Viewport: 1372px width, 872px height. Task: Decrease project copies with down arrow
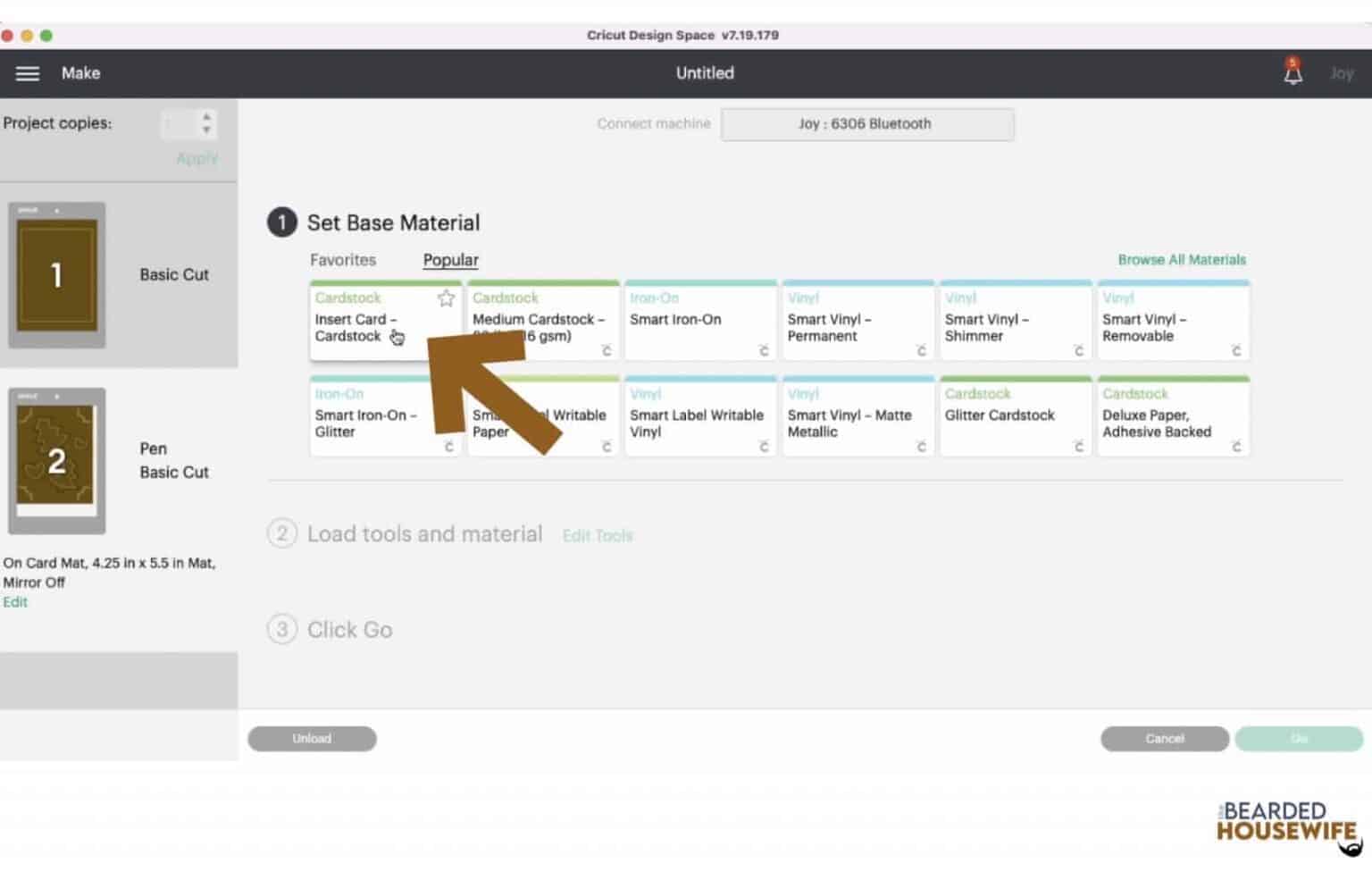tap(206, 130)
